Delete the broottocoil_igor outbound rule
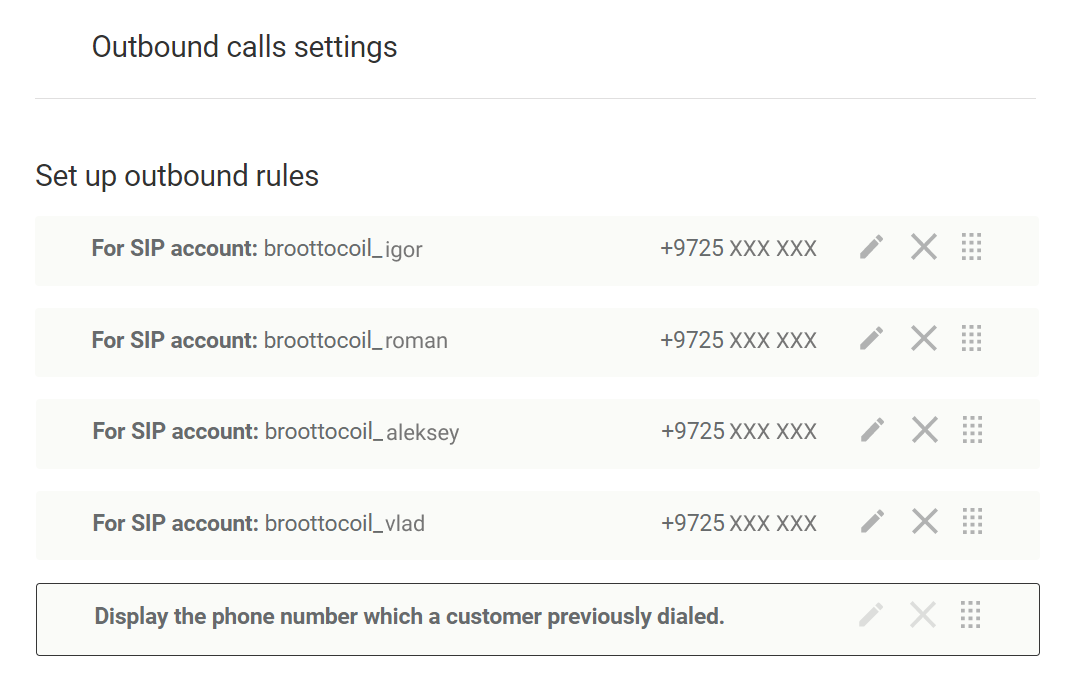1067x680 pixels. [924, 247]
